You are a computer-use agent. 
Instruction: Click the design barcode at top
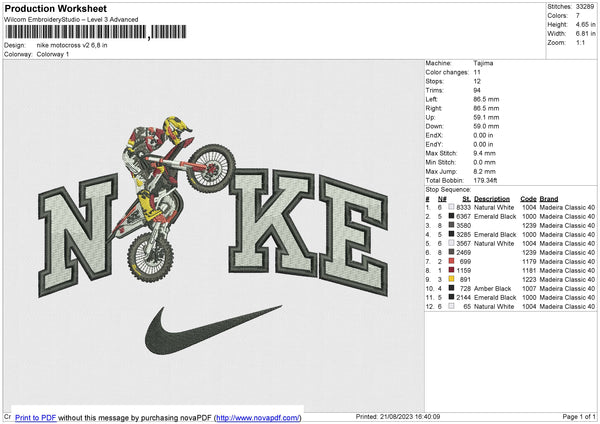tap(95, 32)
